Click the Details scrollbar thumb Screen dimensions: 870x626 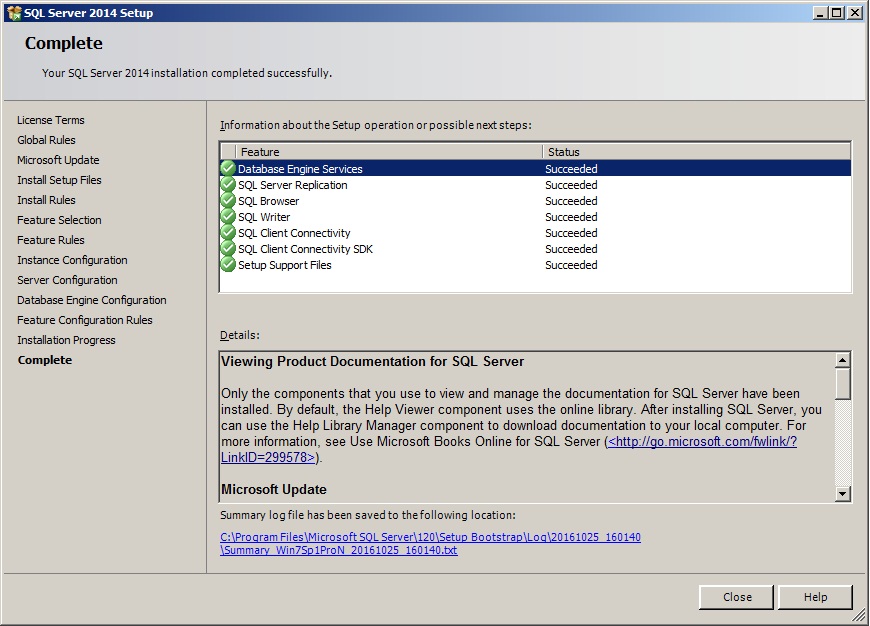click(842, 383)
